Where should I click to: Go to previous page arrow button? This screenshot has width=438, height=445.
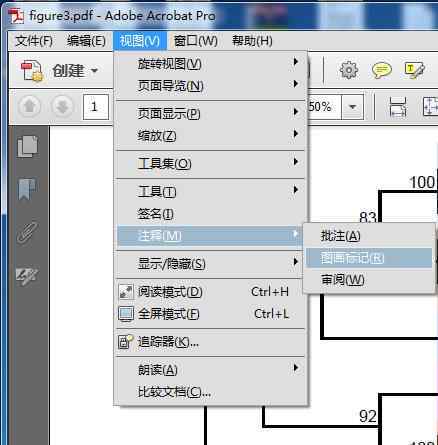[x=30, y=107]
